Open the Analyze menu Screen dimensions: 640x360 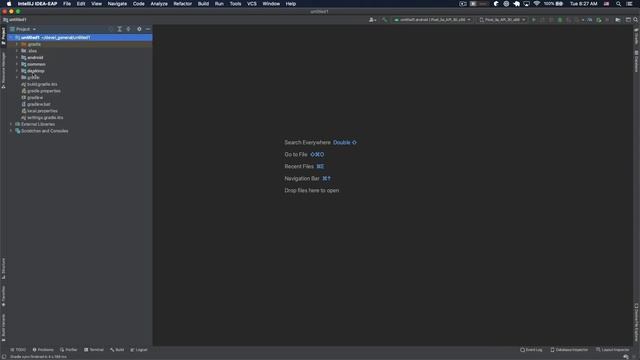pyautogui.click(x=159, y=4)
